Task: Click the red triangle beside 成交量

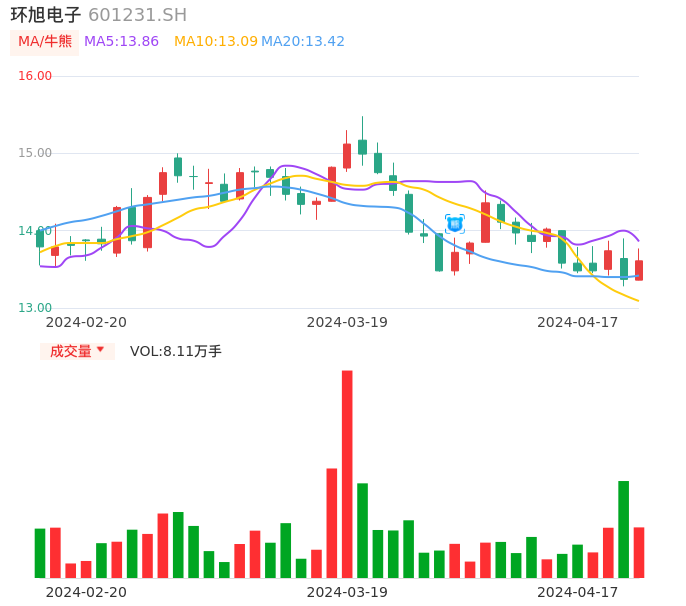Action: coord(100,350)
